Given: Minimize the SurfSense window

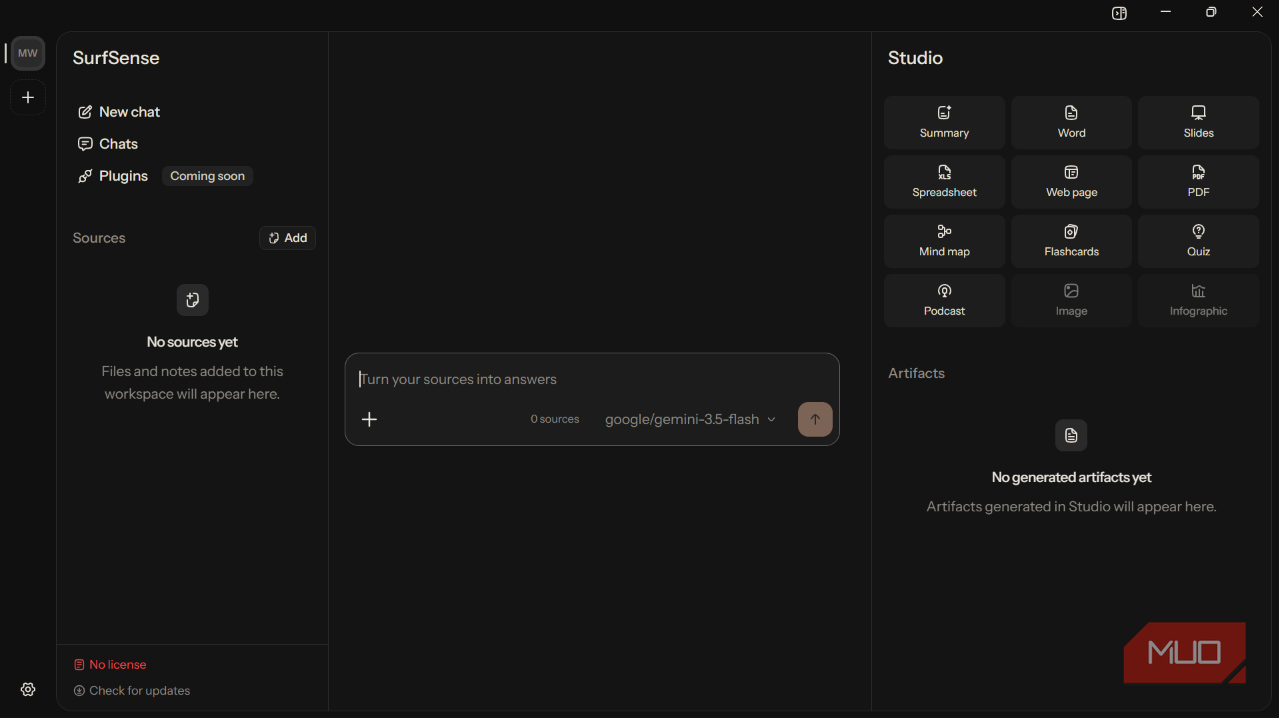Looking at the screenshot, I should click(1165, 12).
